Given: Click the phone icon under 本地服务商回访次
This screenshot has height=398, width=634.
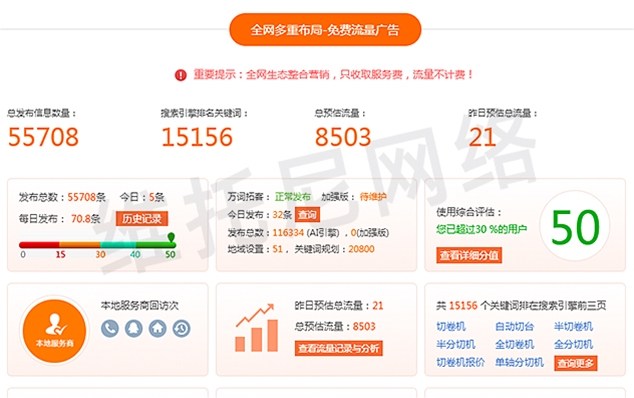Looking at the screenshot, I should click(x=110, y=328).
